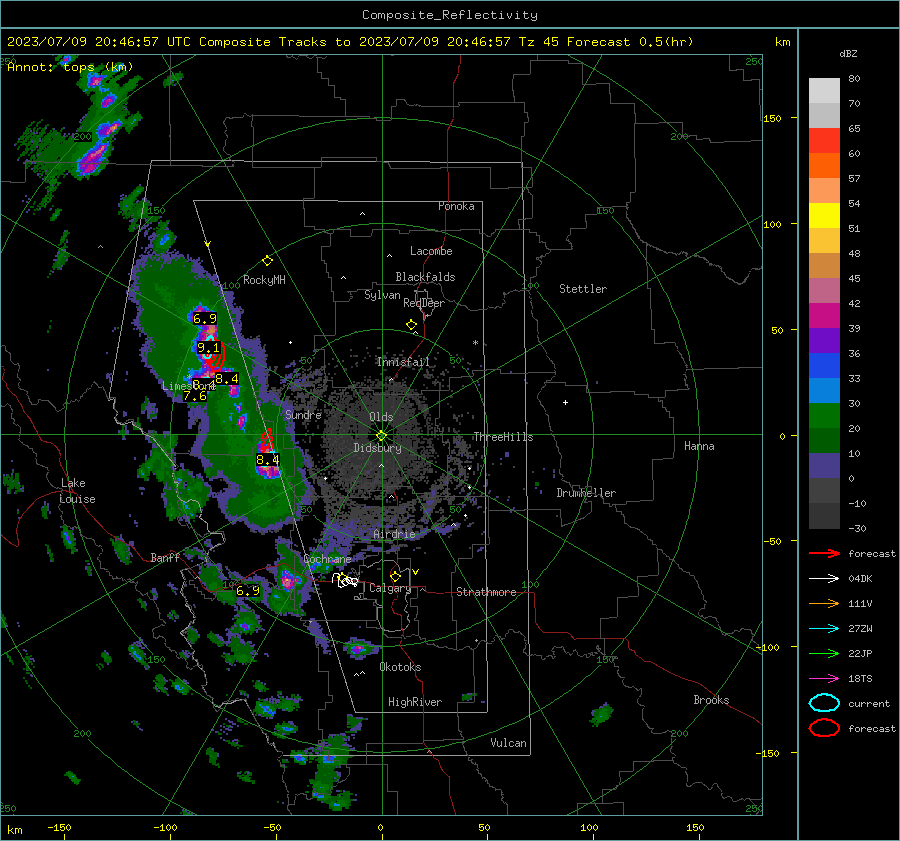Click the magenta swatch between 42 and 39 dBZ
The width and height of the screenshot is (900, 841).
[824, 316]
